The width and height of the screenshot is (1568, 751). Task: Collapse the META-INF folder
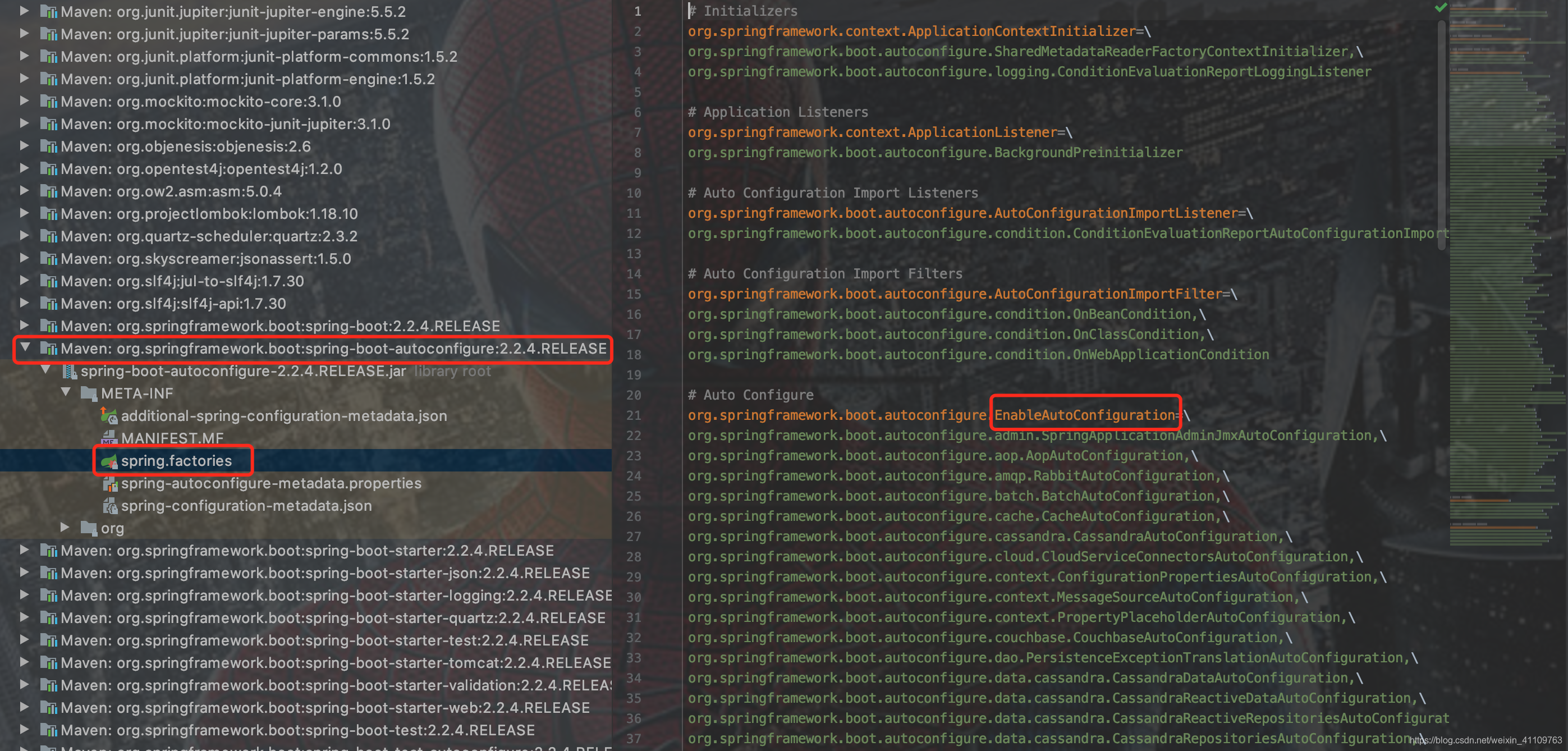[66, 393]
